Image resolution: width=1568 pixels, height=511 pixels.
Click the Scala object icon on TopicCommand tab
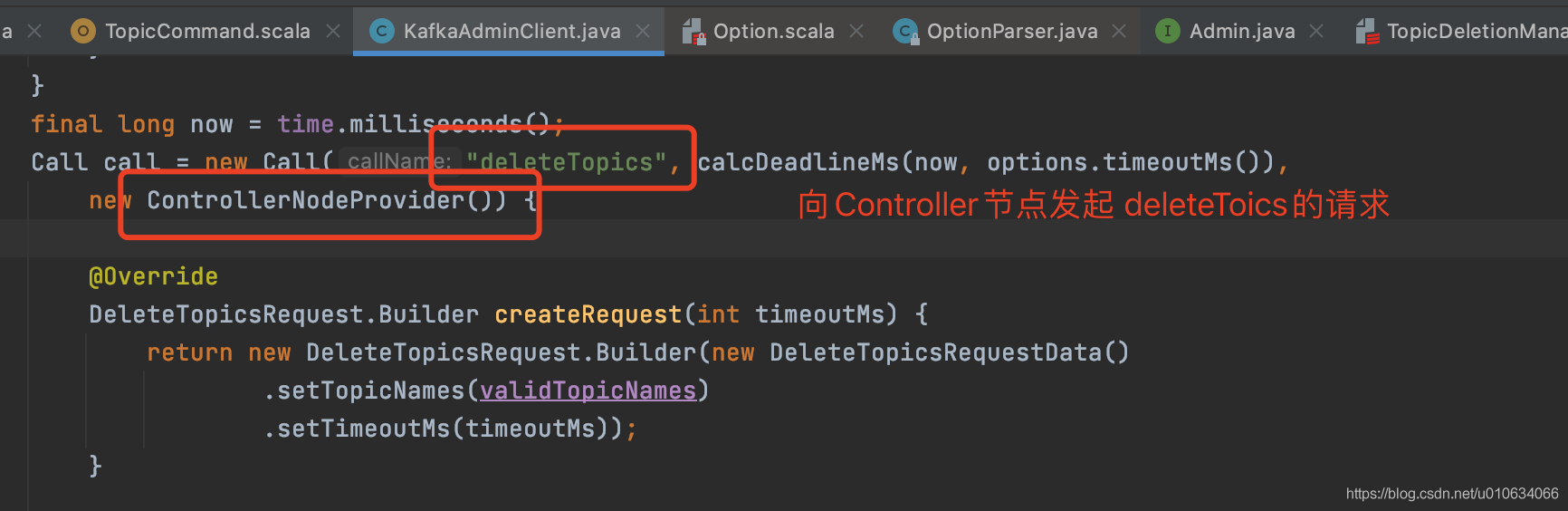point(83,31)
